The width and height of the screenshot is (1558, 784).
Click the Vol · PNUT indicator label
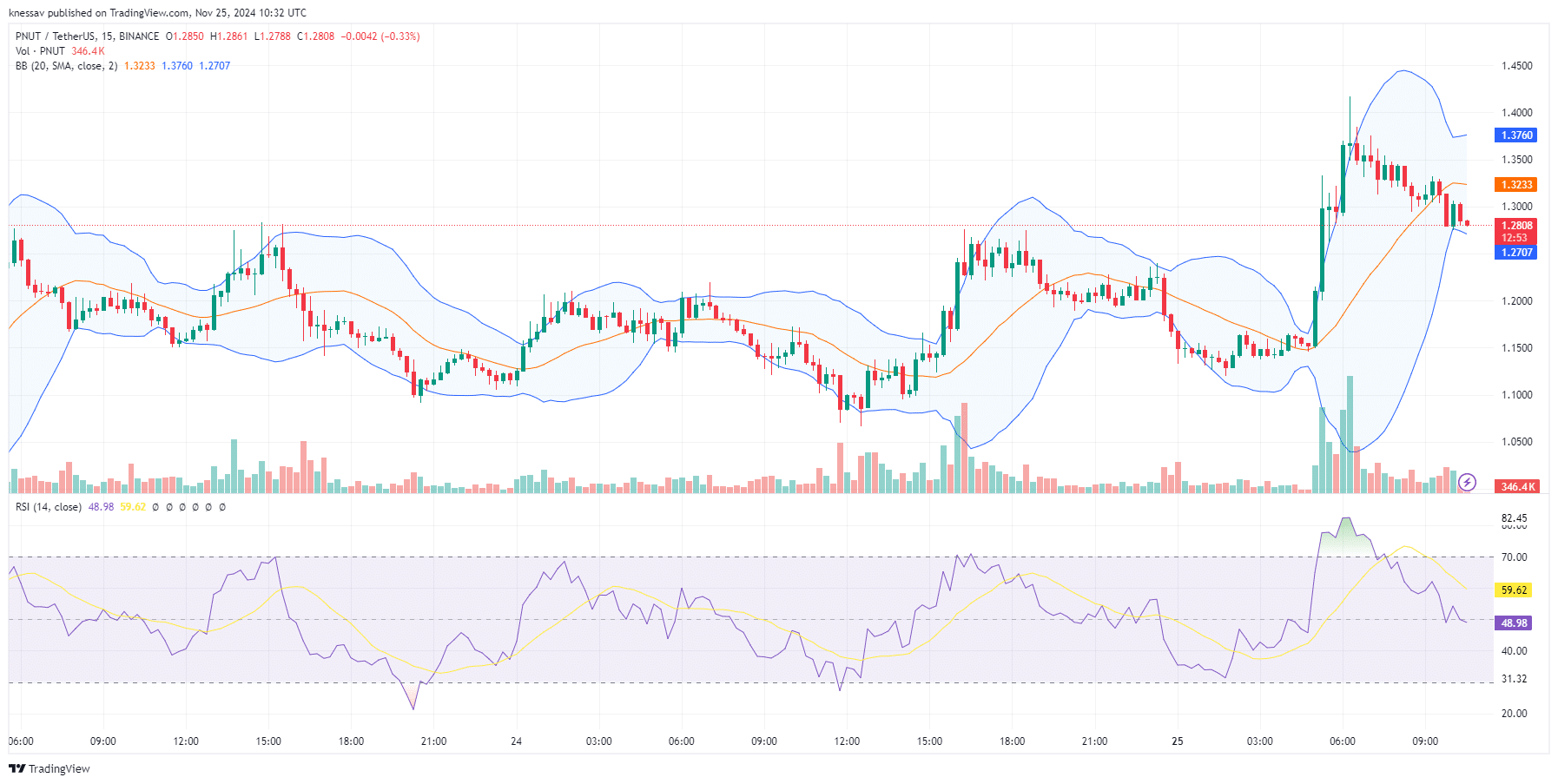pyautogui.click(x=40, y=51)
